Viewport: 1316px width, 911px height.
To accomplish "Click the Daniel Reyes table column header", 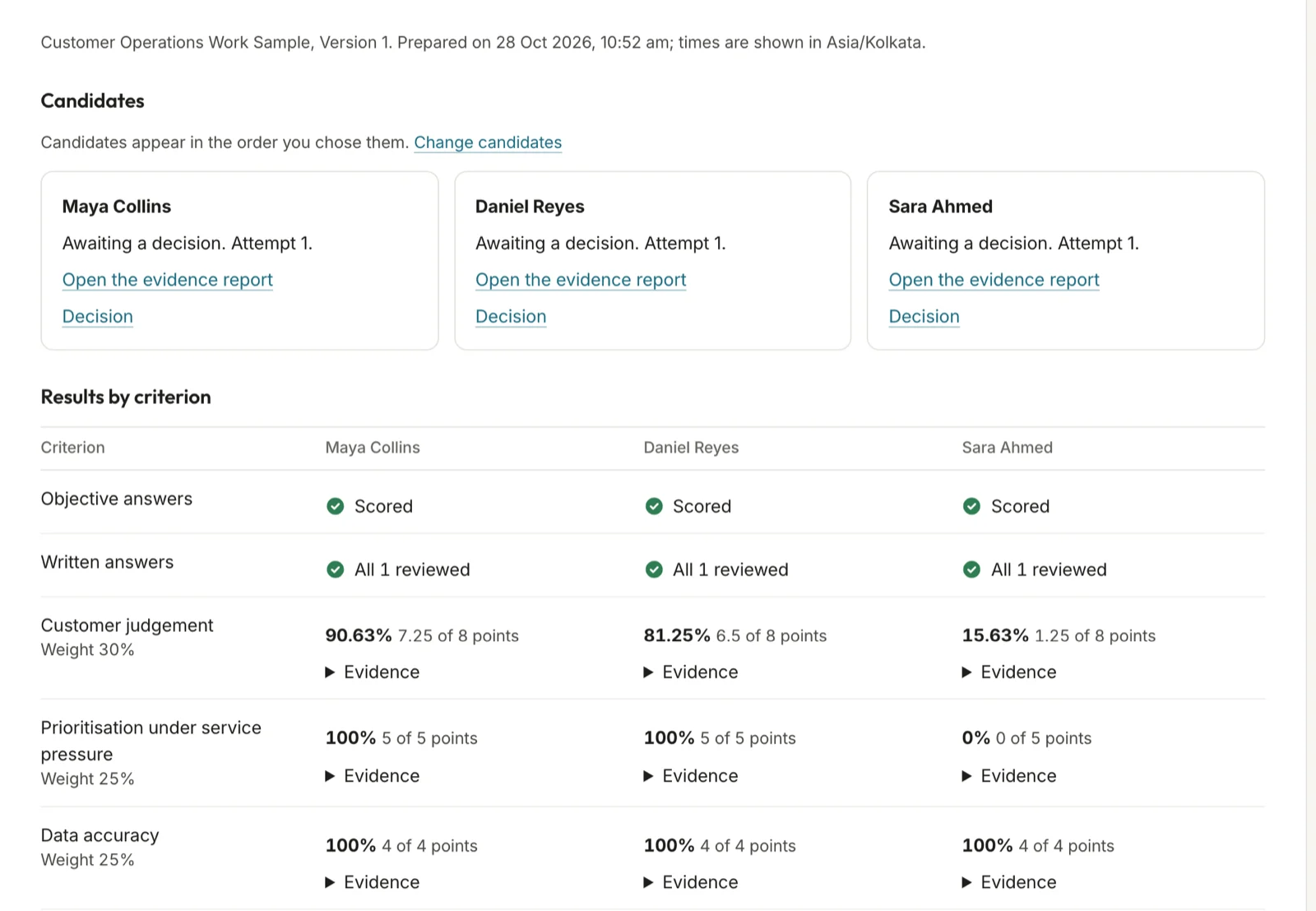I will coord(691,448).
